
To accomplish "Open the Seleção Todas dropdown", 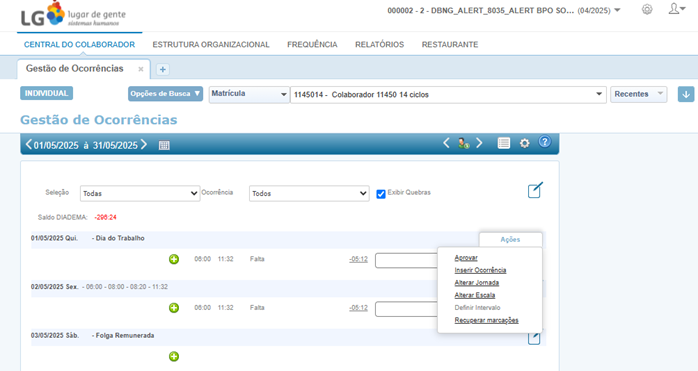I will pyautogui.click(x=140, y=193).
